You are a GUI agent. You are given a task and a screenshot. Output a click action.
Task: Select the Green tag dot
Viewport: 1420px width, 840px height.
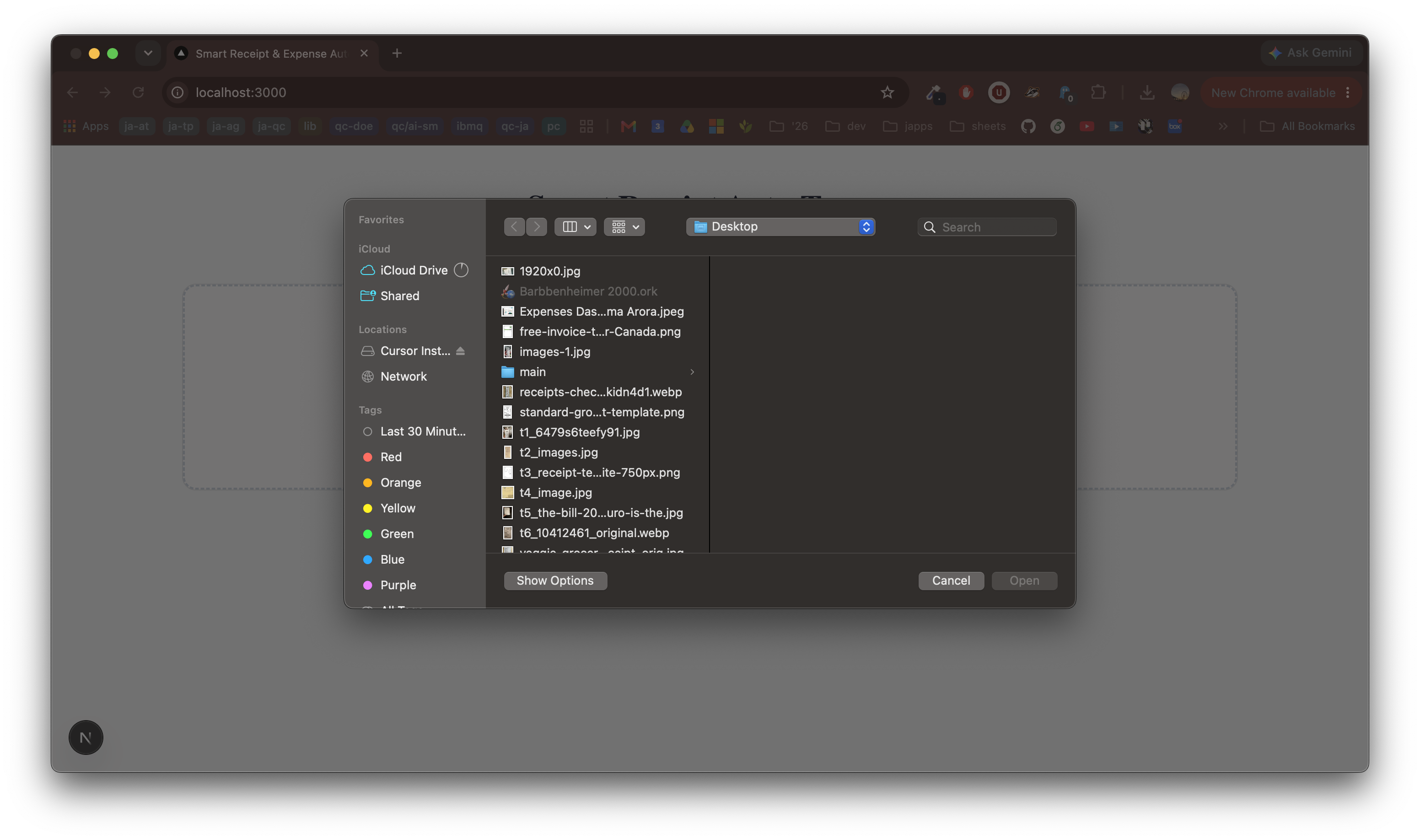(367, 534)
